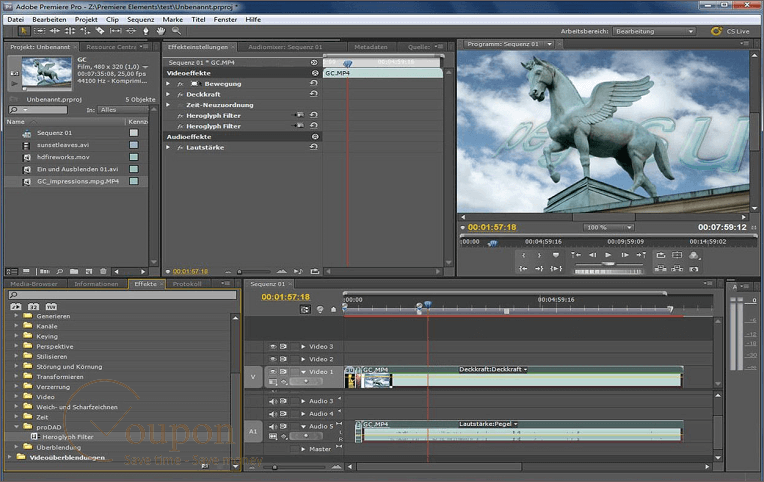Toggle Video 3 track eye visibility

(x=273, y=347)
